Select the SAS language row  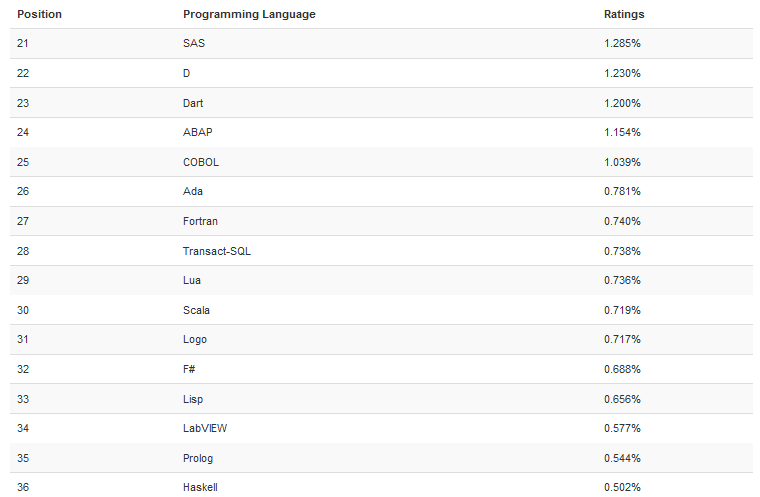381,44
